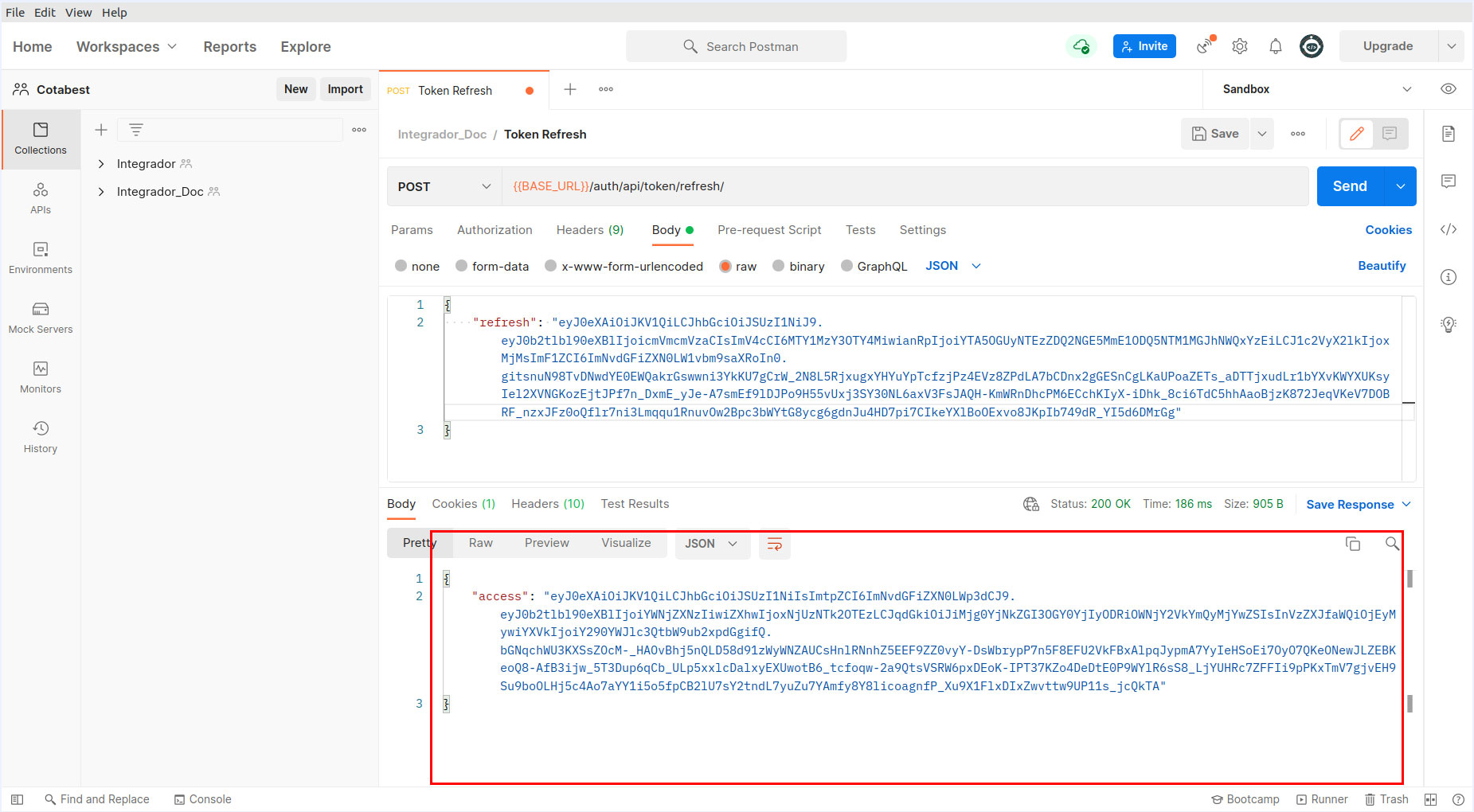Open the help icon in status bar
Viewport: 1474px width, 812px height.
coord(1458,799)
